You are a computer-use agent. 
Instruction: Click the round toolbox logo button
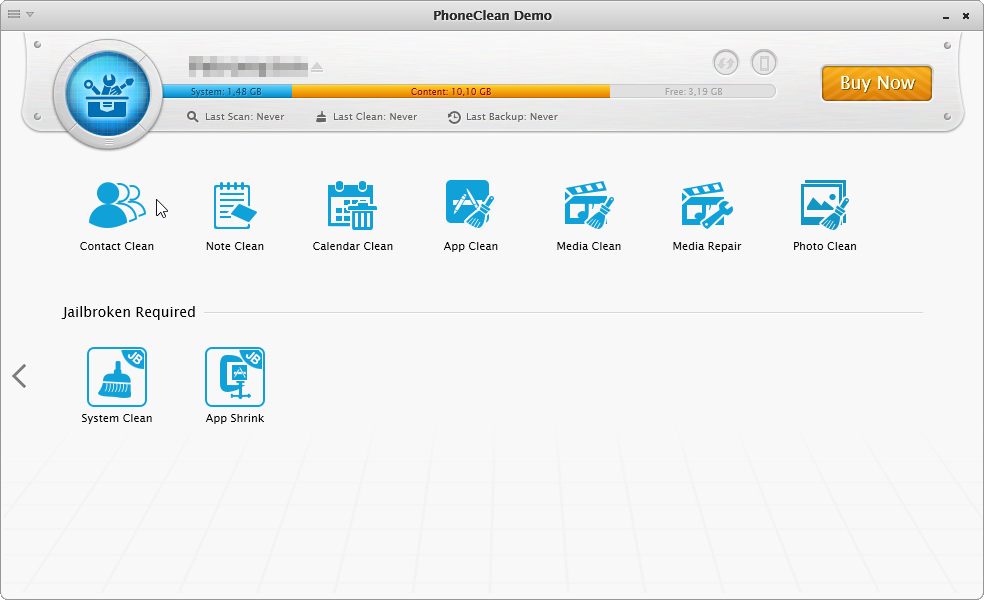(108, 94)
